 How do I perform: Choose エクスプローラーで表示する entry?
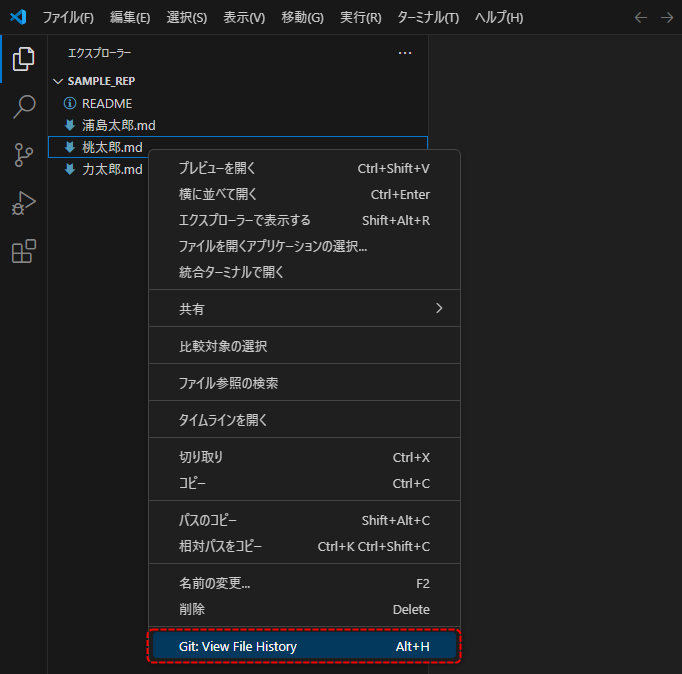tap(304, 220)
